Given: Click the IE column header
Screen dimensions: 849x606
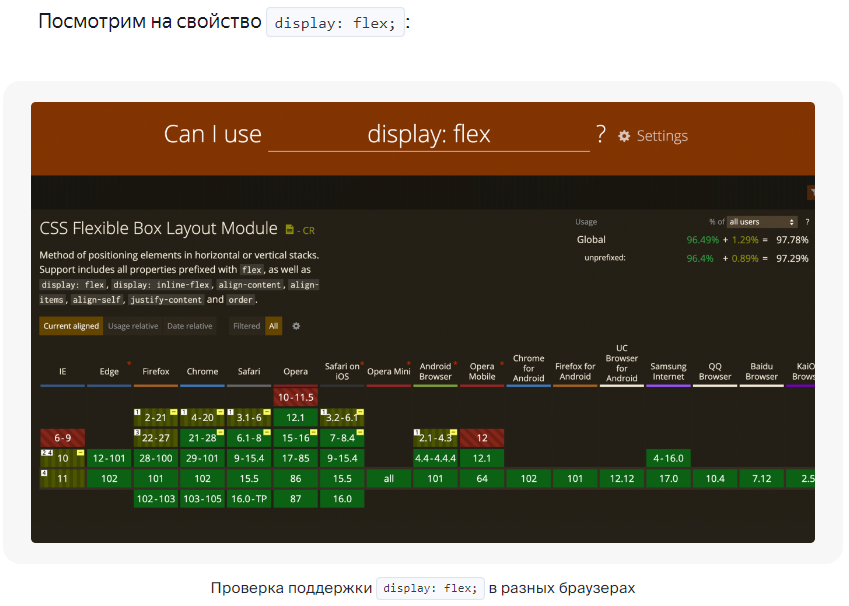Looking at the screenshot, I should (x=62, y=372).
